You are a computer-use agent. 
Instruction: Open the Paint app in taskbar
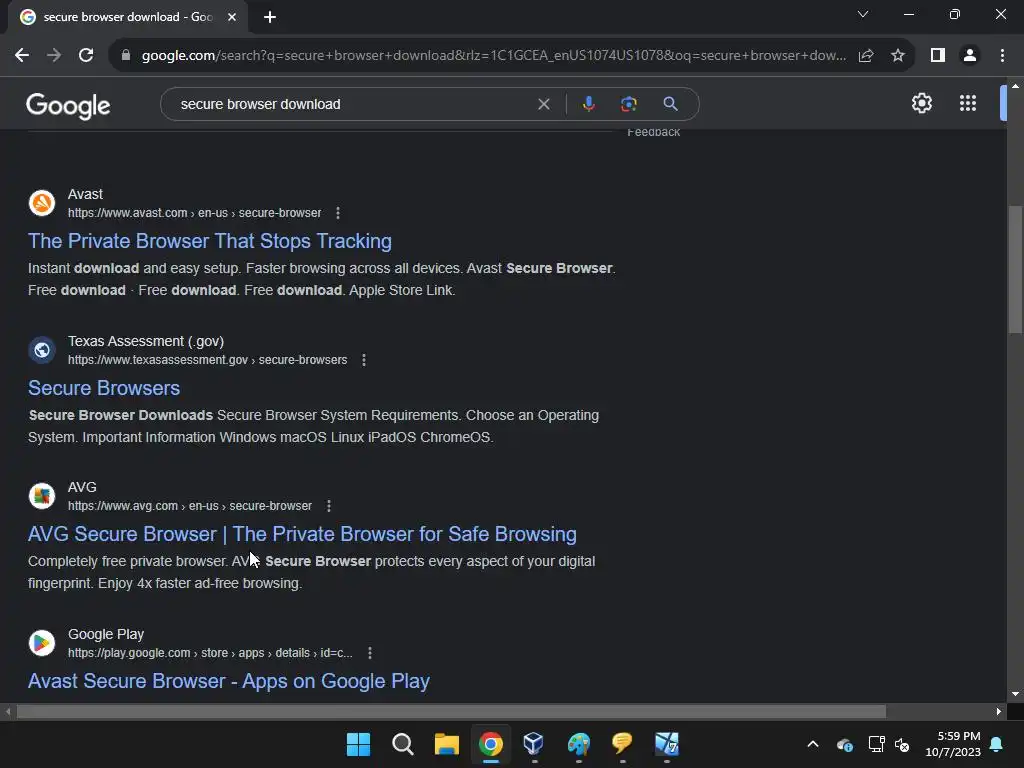[x=579, y=744]
